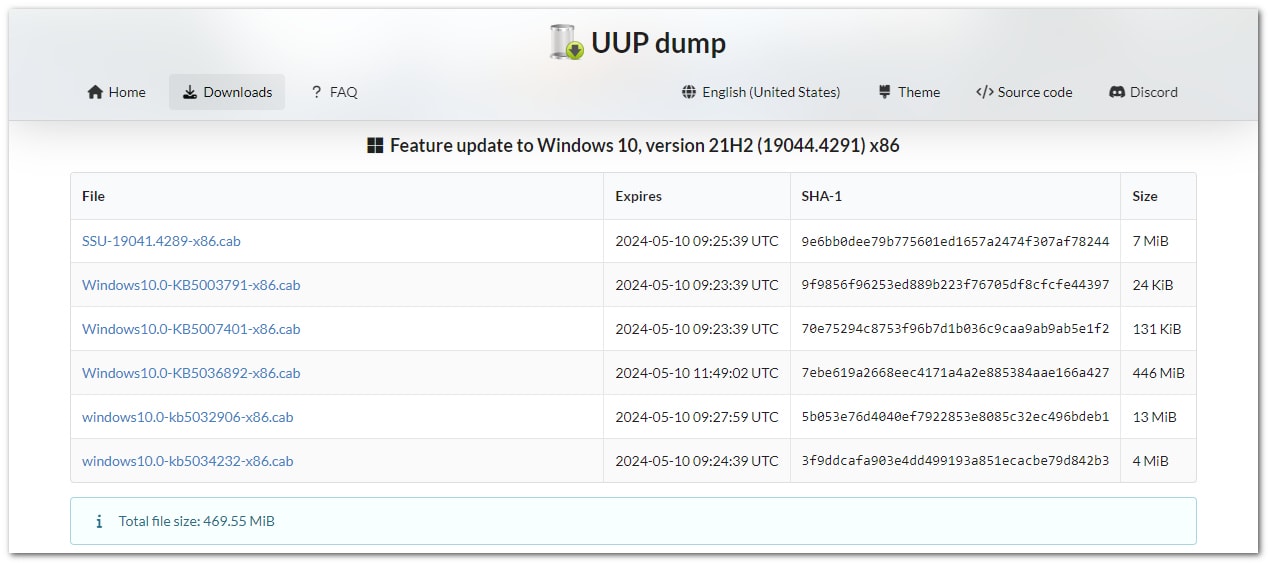Viewport: 1268px width, 563px height.
Task: Open the Theme menu
Action: click(909, 92)
